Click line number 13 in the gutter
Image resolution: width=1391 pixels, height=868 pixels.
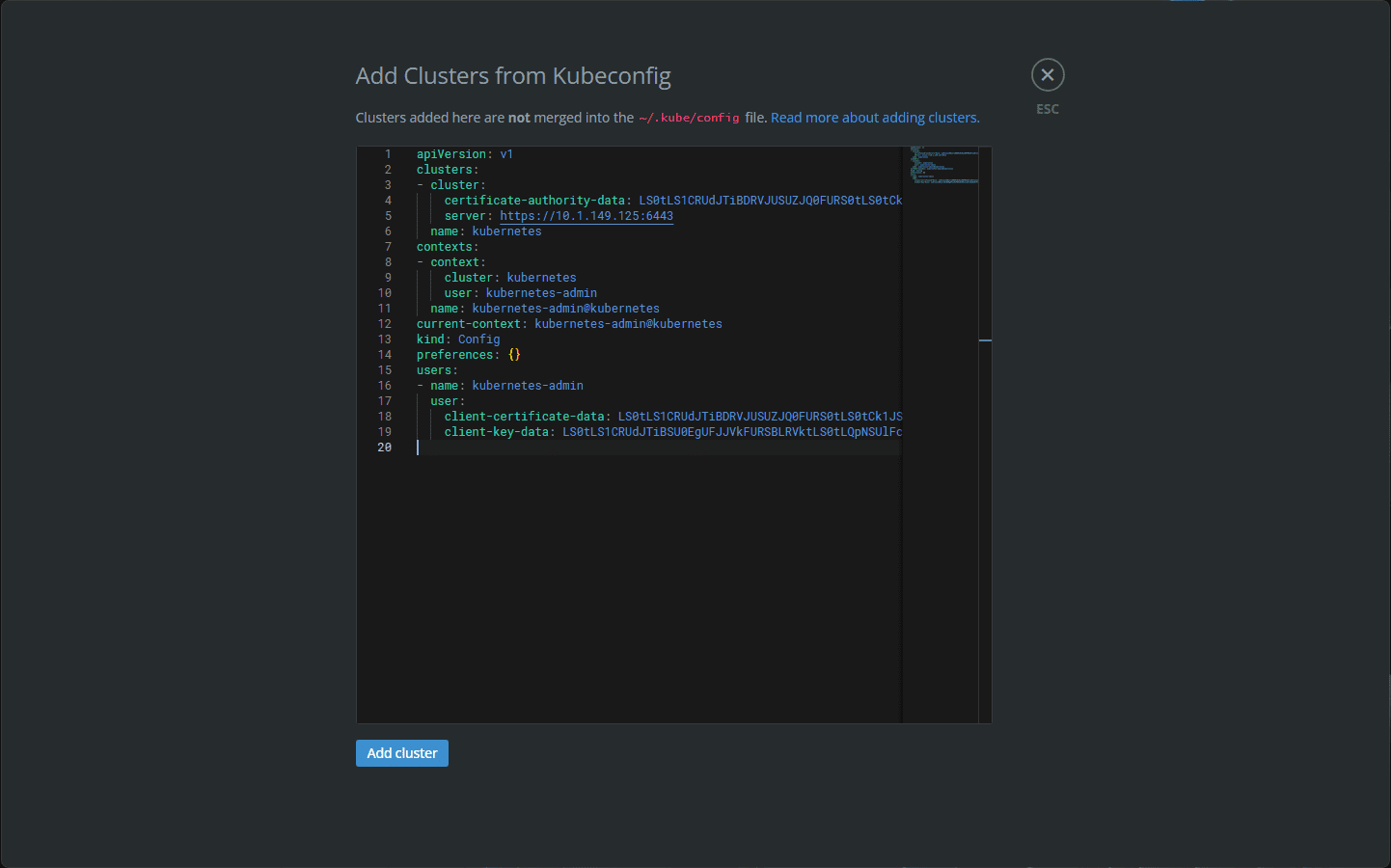coord(385,339)
